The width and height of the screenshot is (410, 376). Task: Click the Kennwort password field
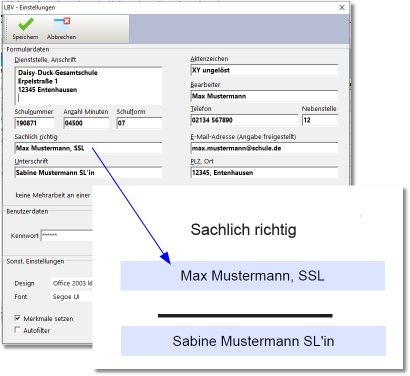66,235
